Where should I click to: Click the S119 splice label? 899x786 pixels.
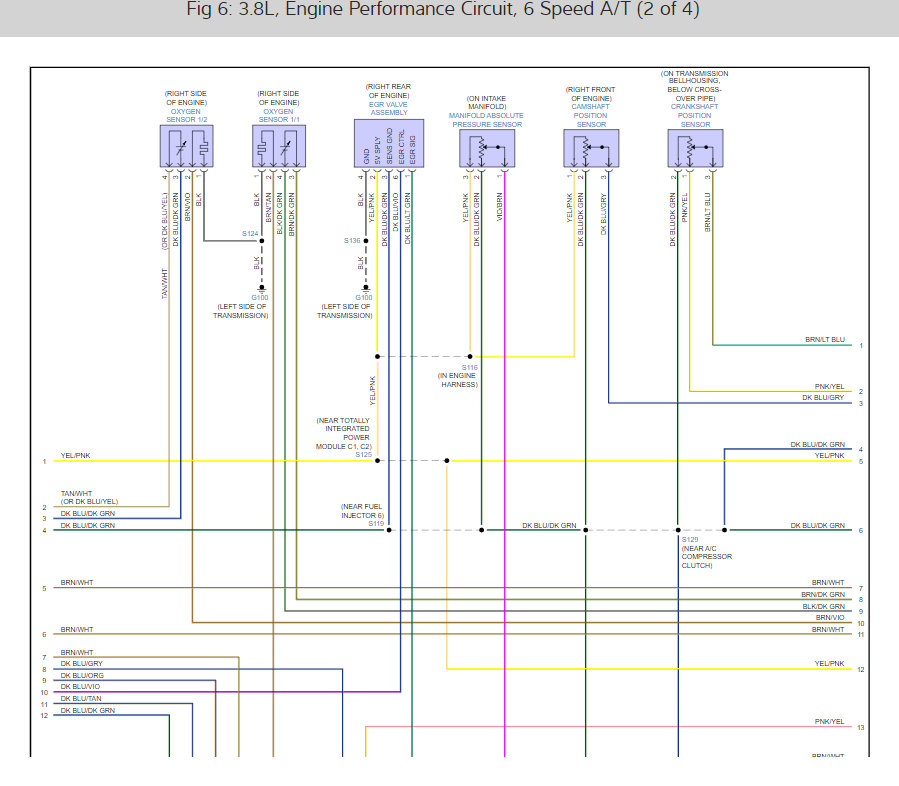click(376, 523)
